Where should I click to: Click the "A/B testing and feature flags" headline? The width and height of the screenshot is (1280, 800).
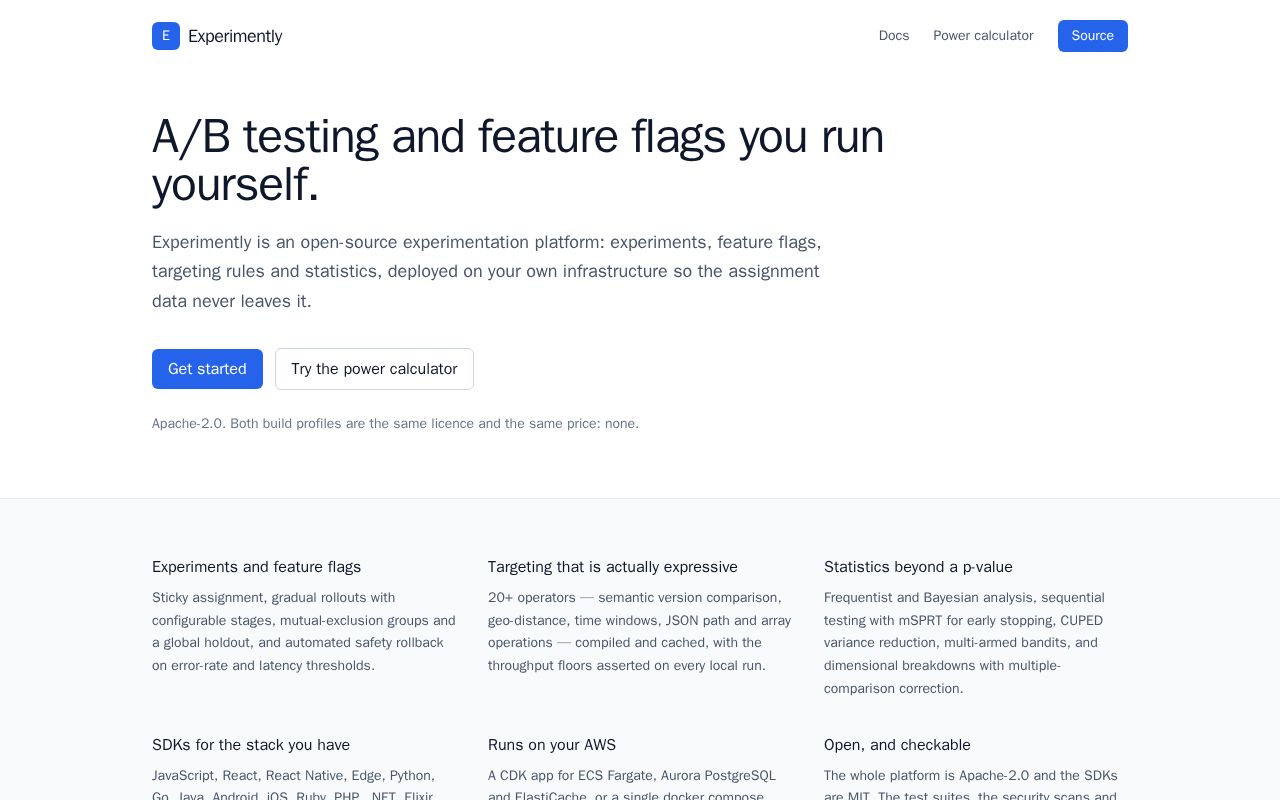[x=518, y=160]
